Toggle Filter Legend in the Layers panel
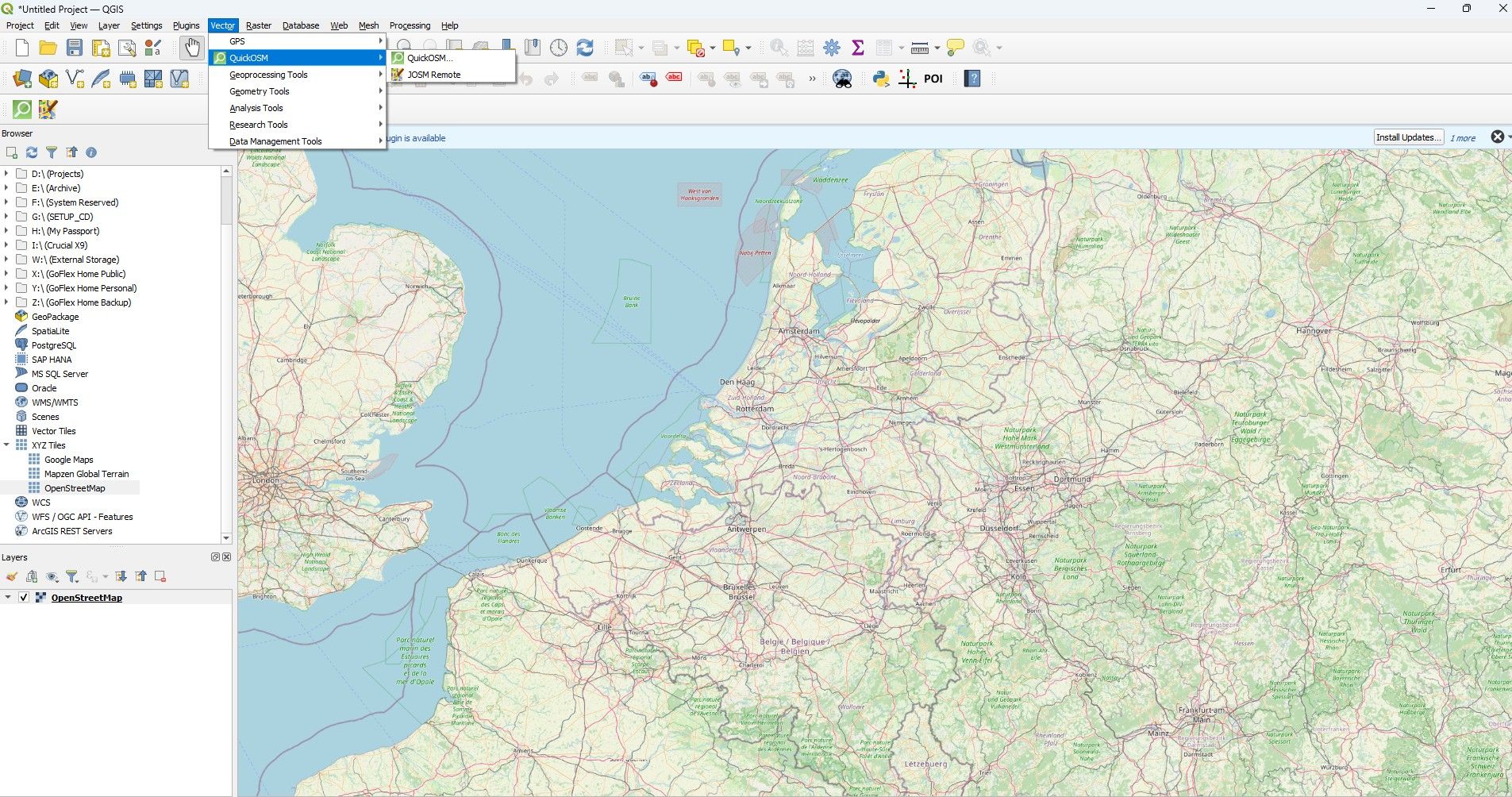1512x797 pixels. coord(73,576)
